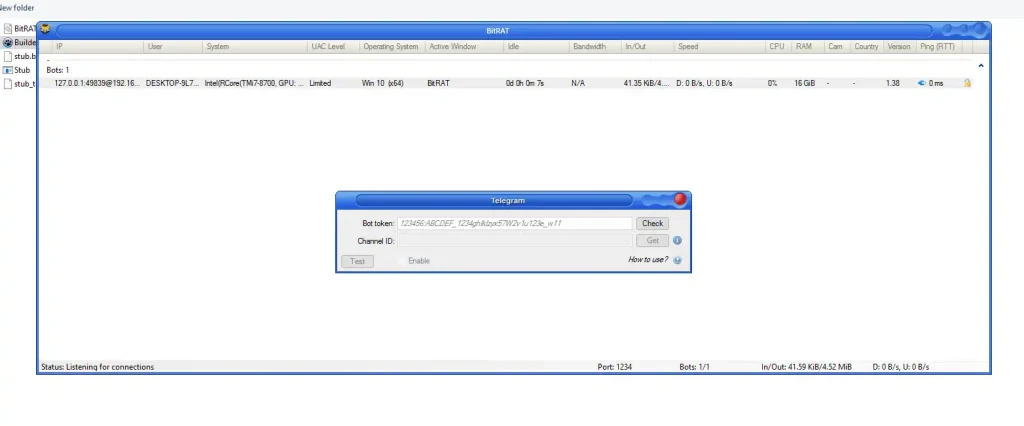This screenshot has width=1024, height=426.
Task: Click the UAC Level column header
Action: tap(328, 47)
